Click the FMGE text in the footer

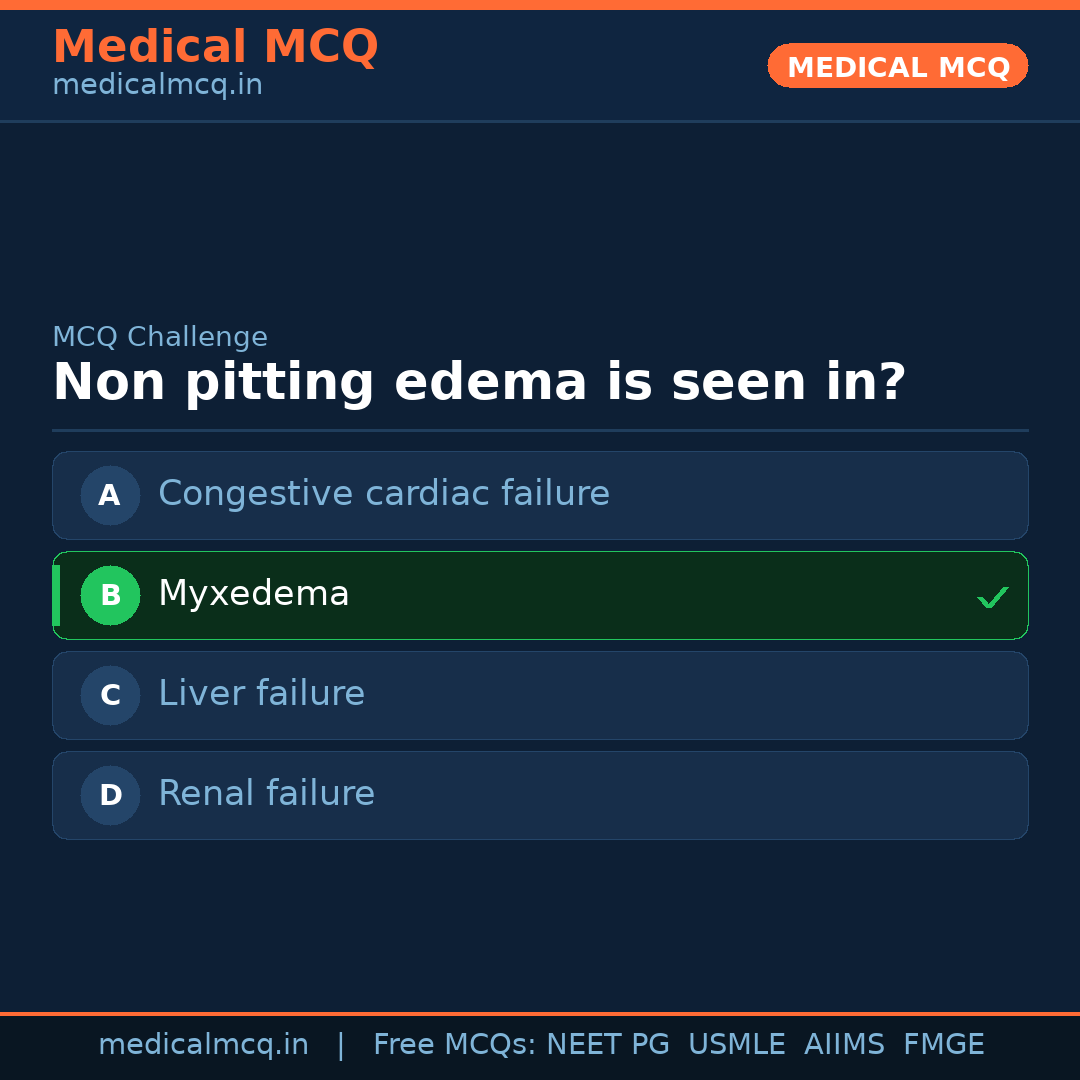click(943, 1045)
